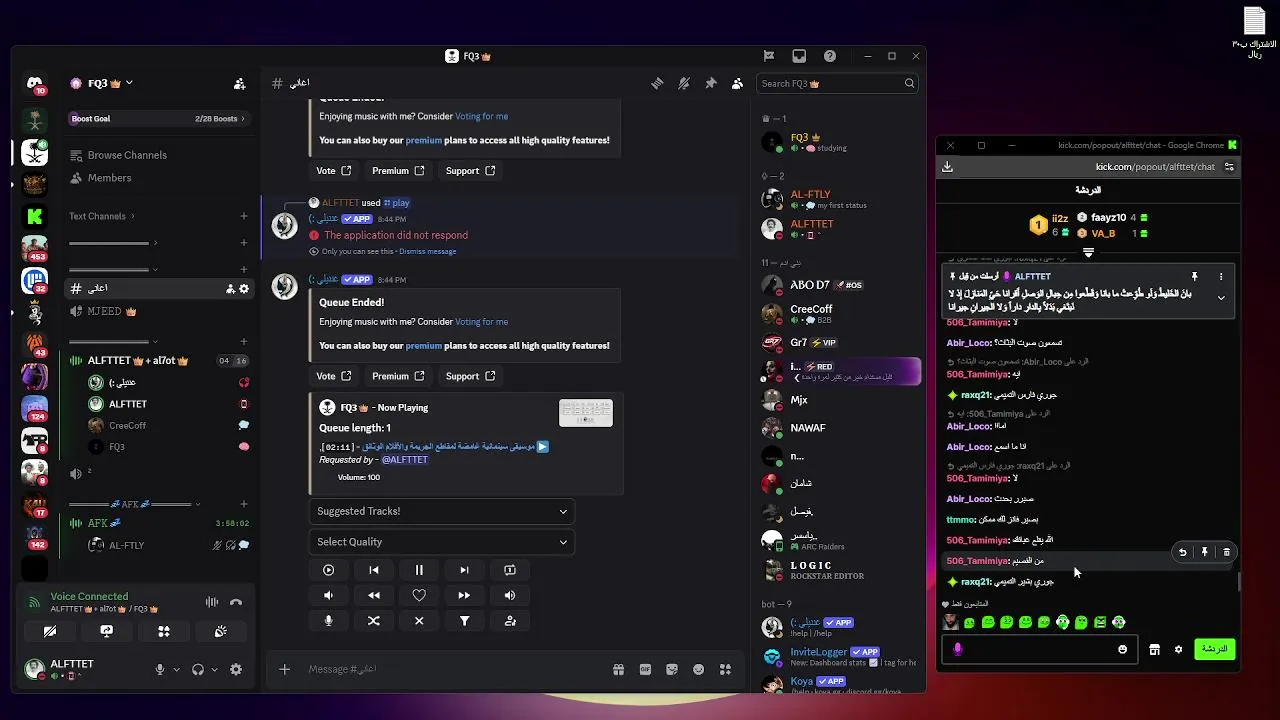Open notification settings bell in channel header

coord(684,84)
